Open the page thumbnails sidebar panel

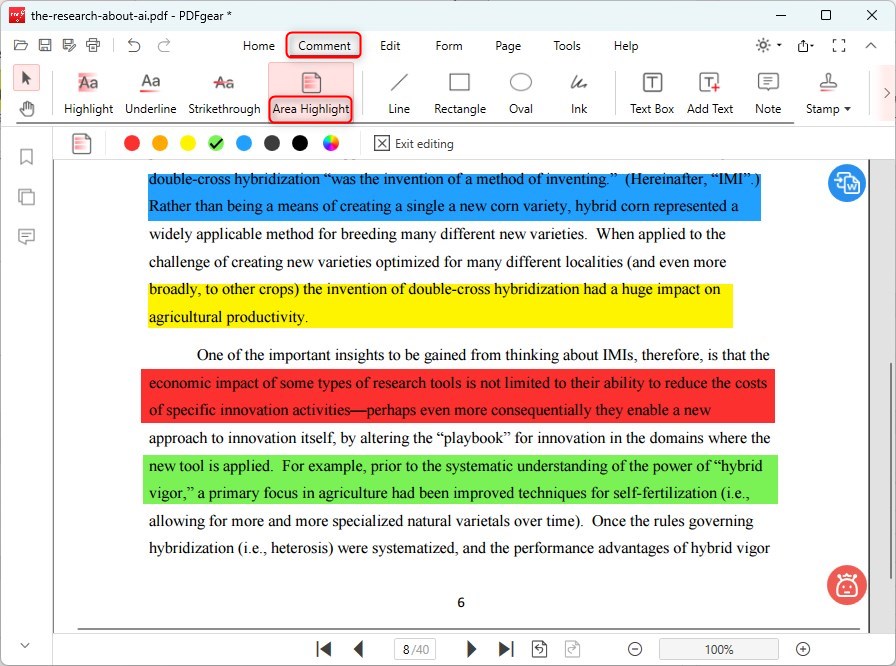coord(26,196)
